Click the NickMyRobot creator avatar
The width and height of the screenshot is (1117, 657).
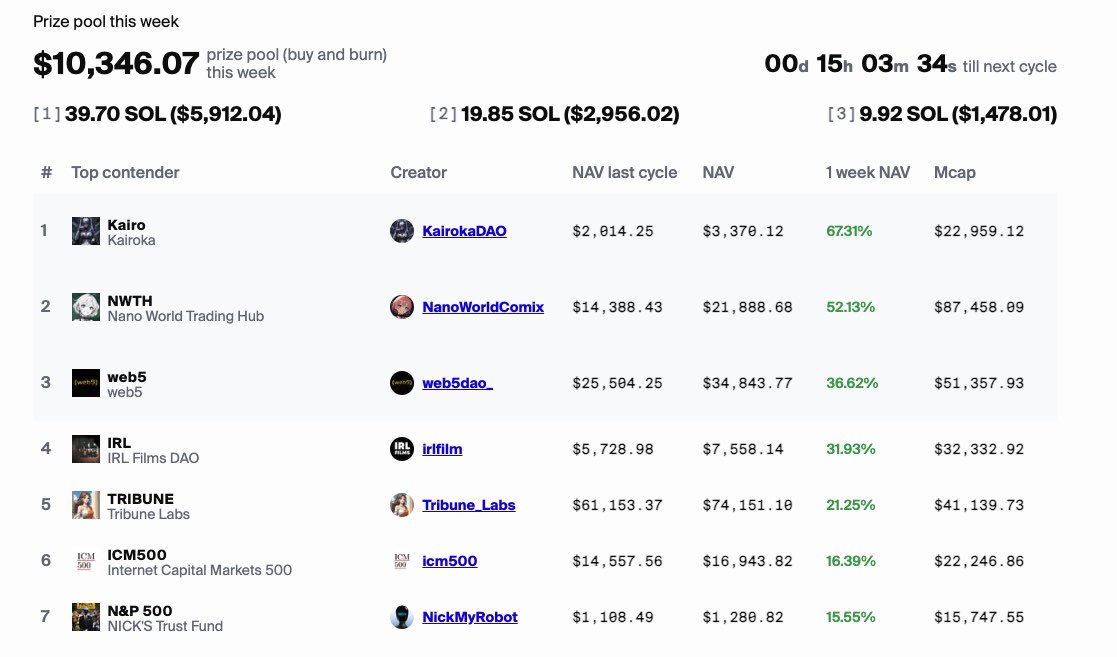[402, 617]
